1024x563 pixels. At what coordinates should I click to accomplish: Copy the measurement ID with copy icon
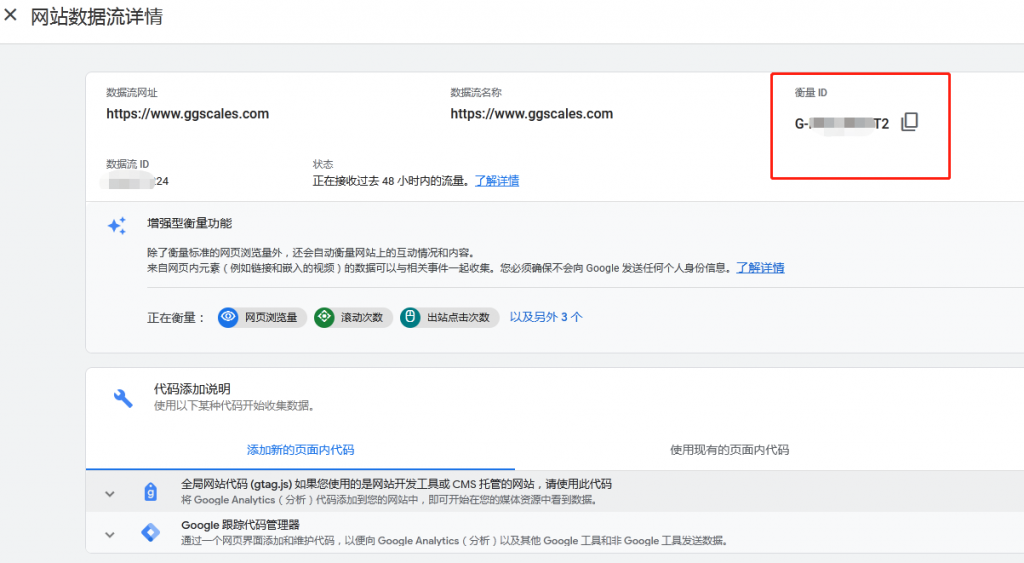click(910, 122)
